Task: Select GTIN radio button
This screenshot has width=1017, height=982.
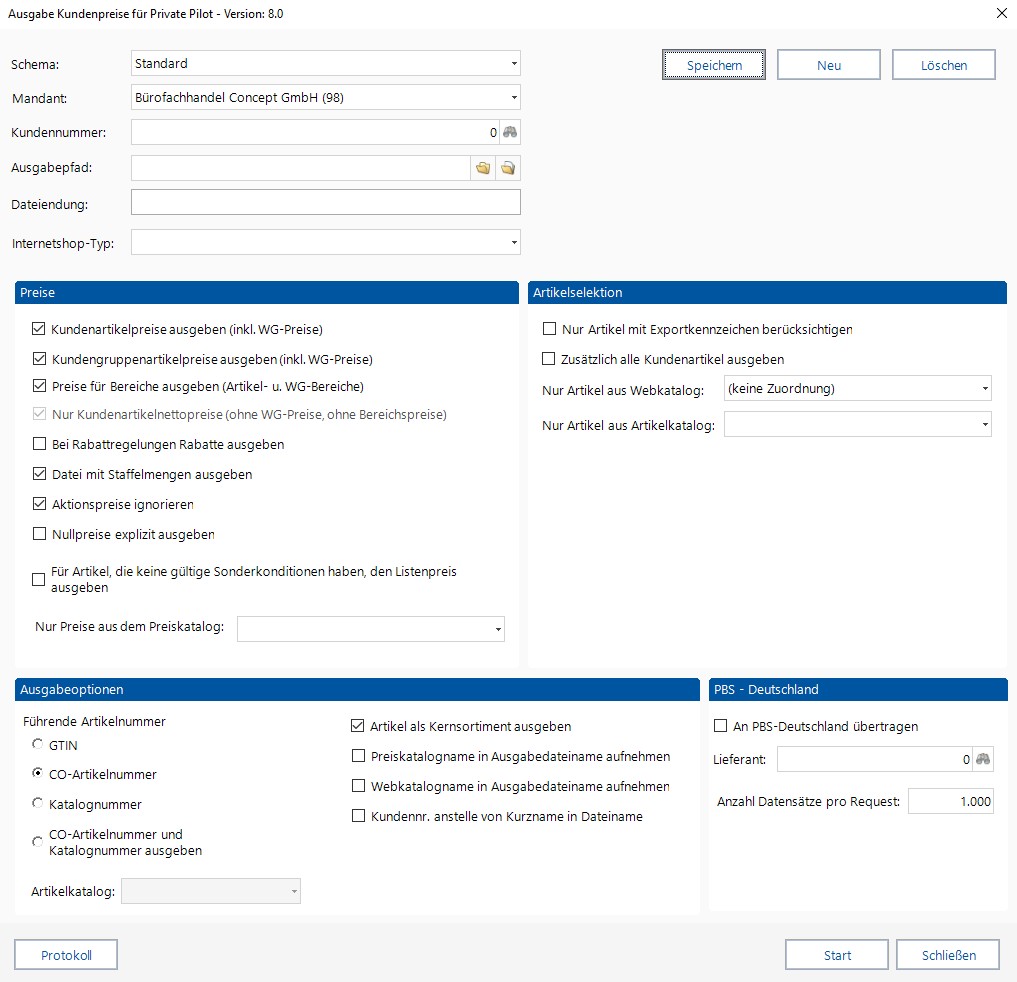Action: (x=38, y=744)
